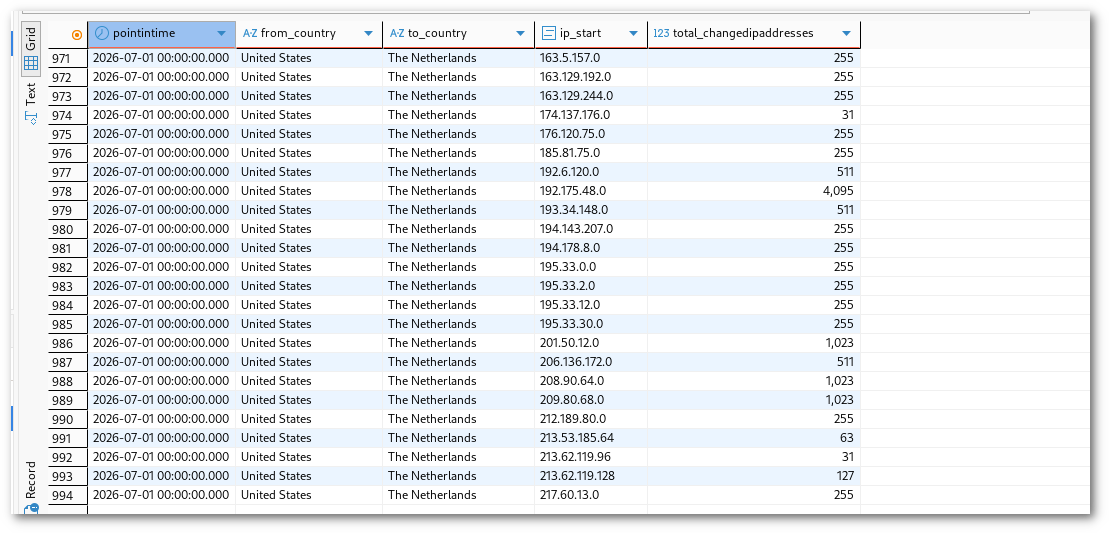This screenshot has height=533, width=1109.
Task: Click the ip_start cell 194.143.207.0
Action: point(591,229)
